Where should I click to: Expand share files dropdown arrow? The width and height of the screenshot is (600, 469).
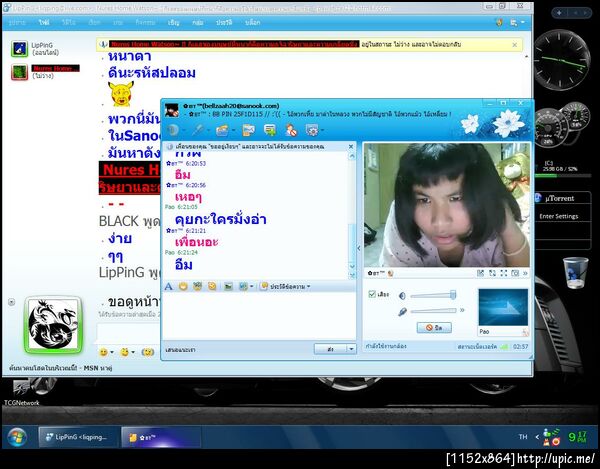(x=233, y=130)
